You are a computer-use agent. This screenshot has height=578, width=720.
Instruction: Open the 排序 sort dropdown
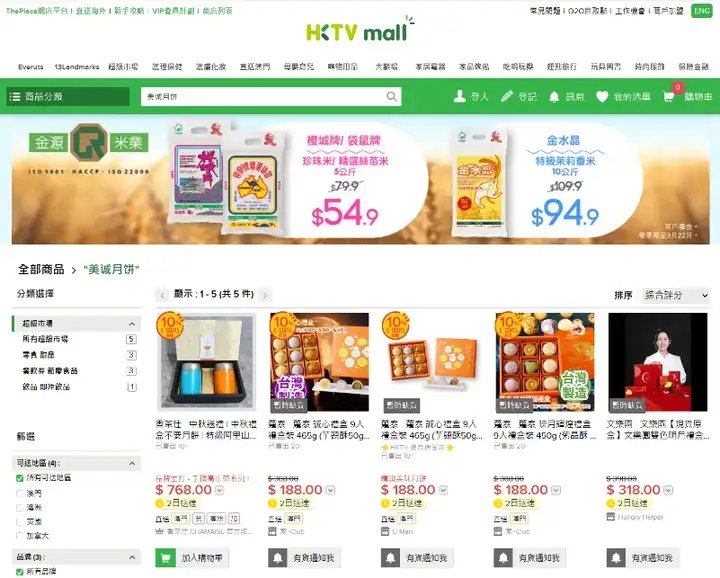pyautogui.click(x=675, y=295)
